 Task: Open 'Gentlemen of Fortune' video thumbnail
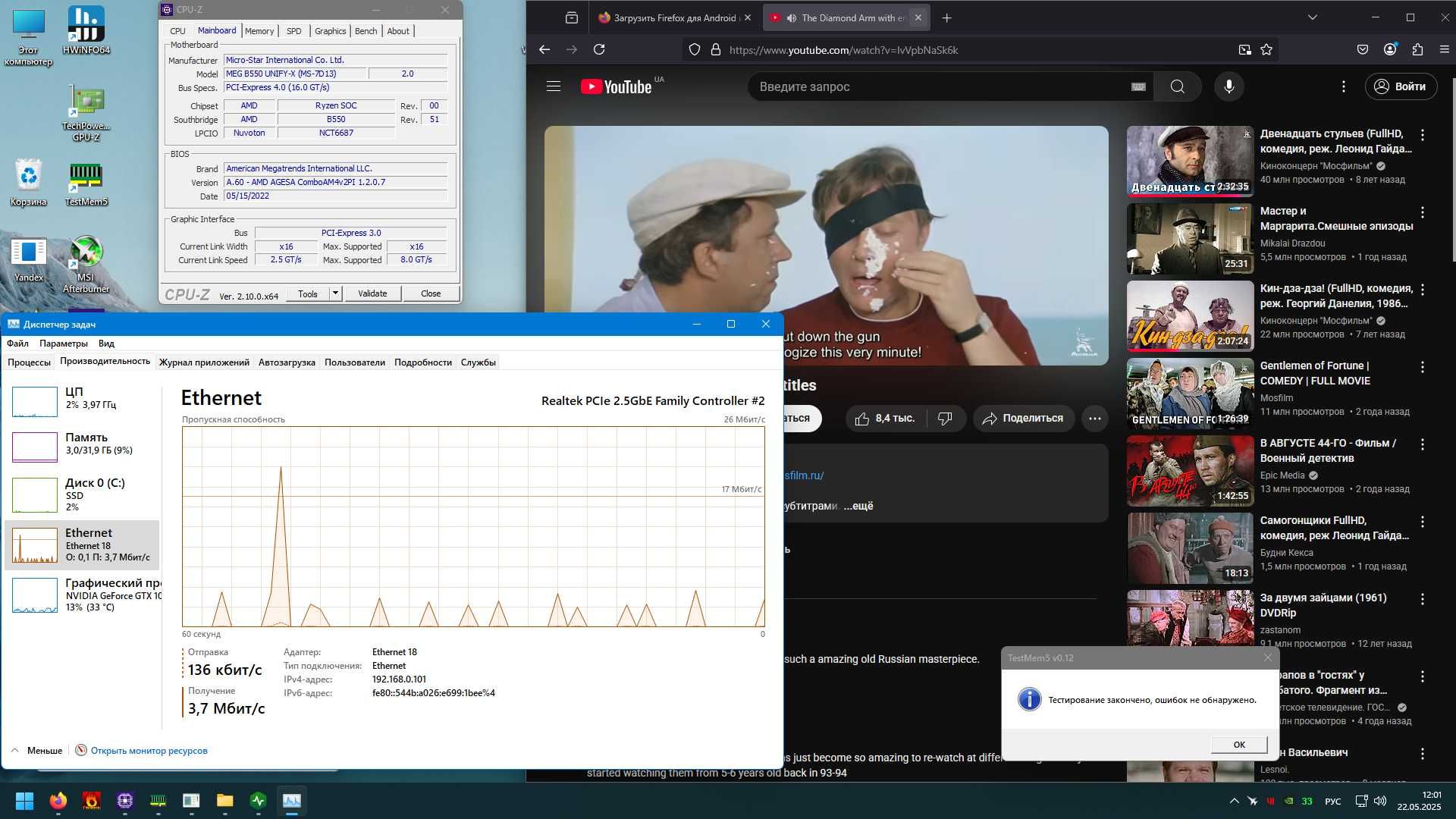[1190, 393]
